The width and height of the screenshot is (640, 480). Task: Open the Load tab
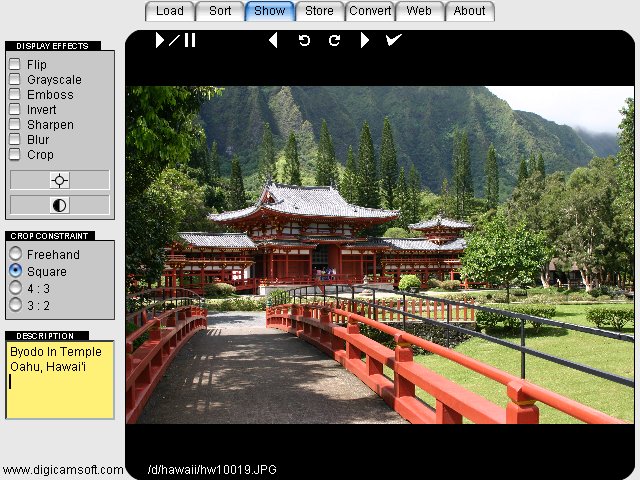[170, 11]
